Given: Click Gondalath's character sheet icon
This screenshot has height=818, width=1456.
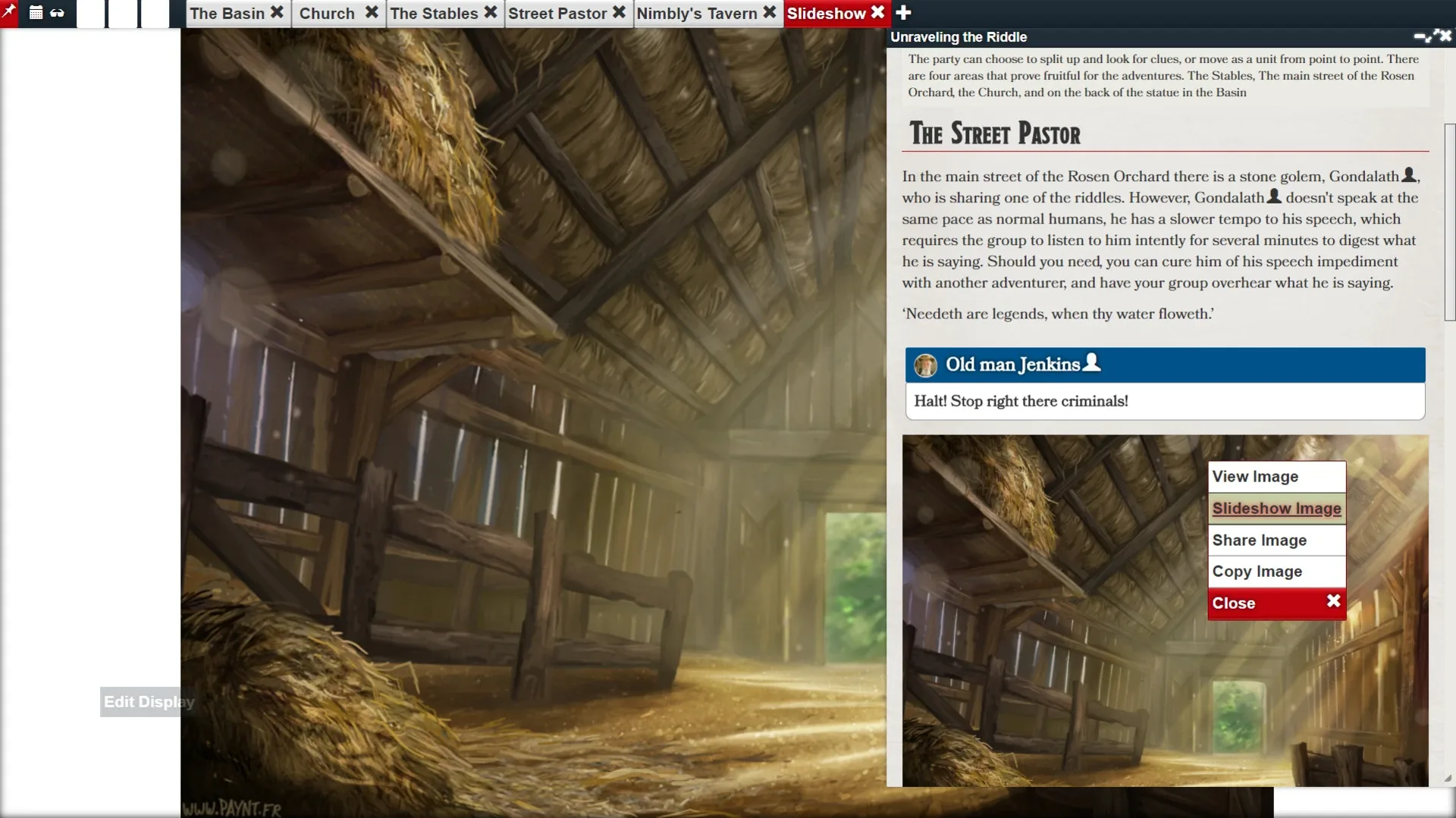Looking at the screenshot, I should [x=1408, y=174].
